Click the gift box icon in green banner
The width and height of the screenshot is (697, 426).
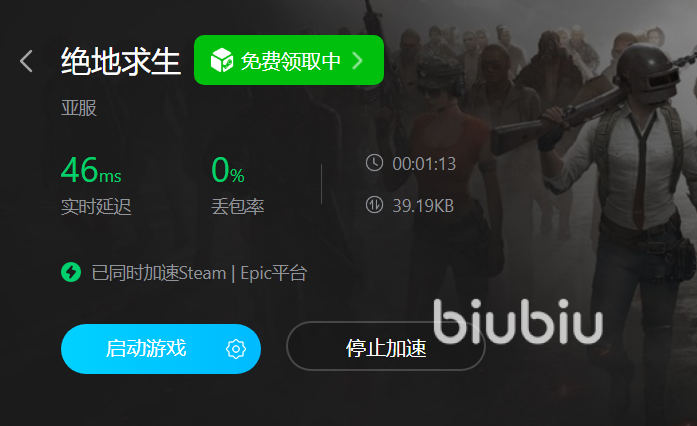221,60
